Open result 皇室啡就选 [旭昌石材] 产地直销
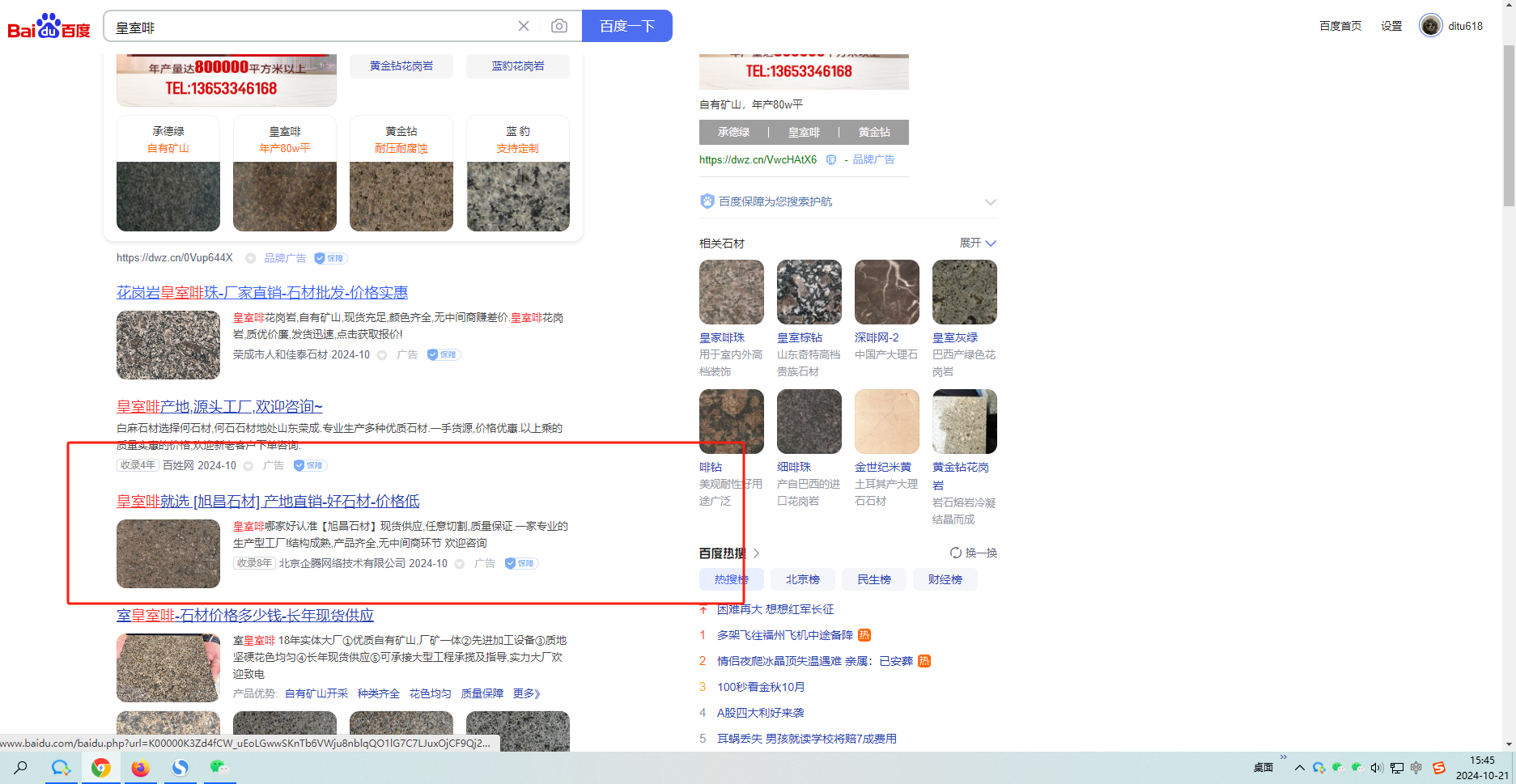The width and height of the screenshot is (1516, 784). 268,501
